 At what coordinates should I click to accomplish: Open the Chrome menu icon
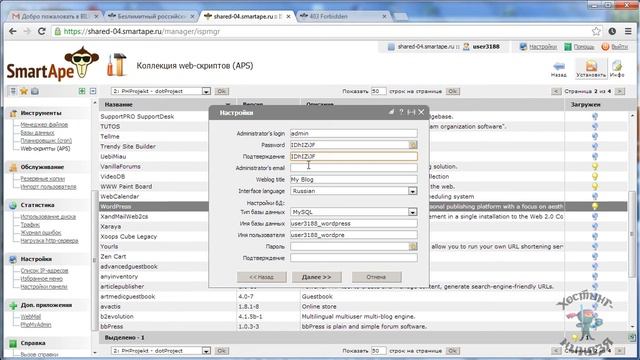(x=628, y=31)
